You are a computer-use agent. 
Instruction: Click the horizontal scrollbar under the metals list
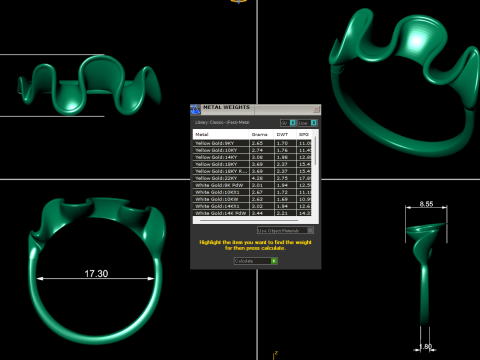click(x=249, y=220)
